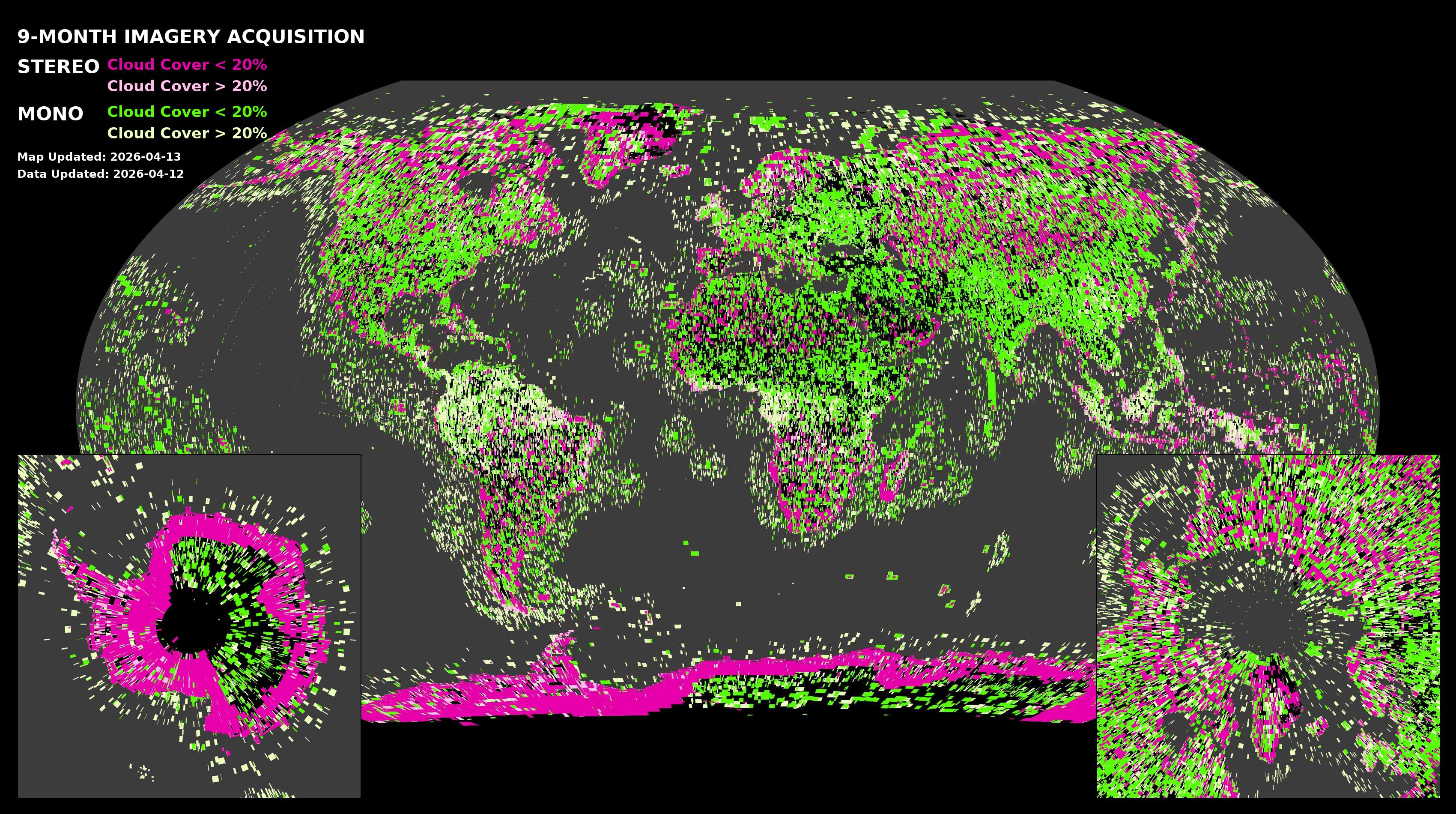Click the Map Updated date text

tap(99, 156)
